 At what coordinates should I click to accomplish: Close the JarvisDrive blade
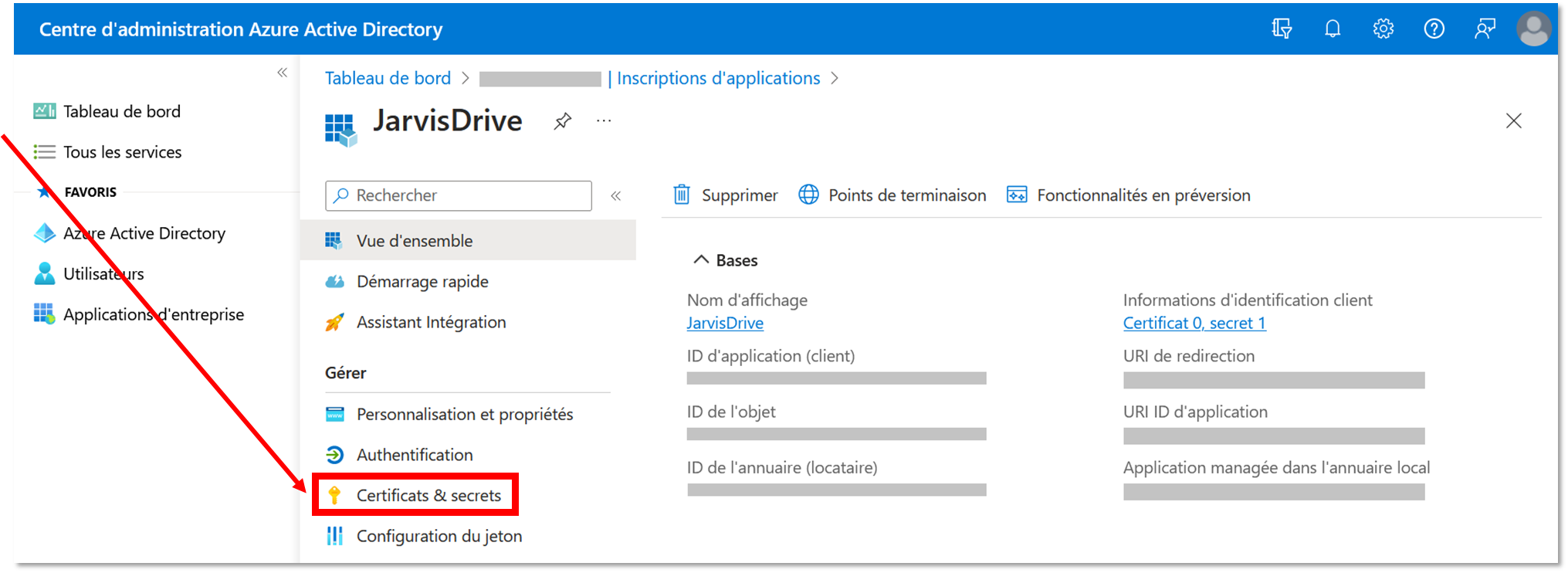pos(1513,120)
